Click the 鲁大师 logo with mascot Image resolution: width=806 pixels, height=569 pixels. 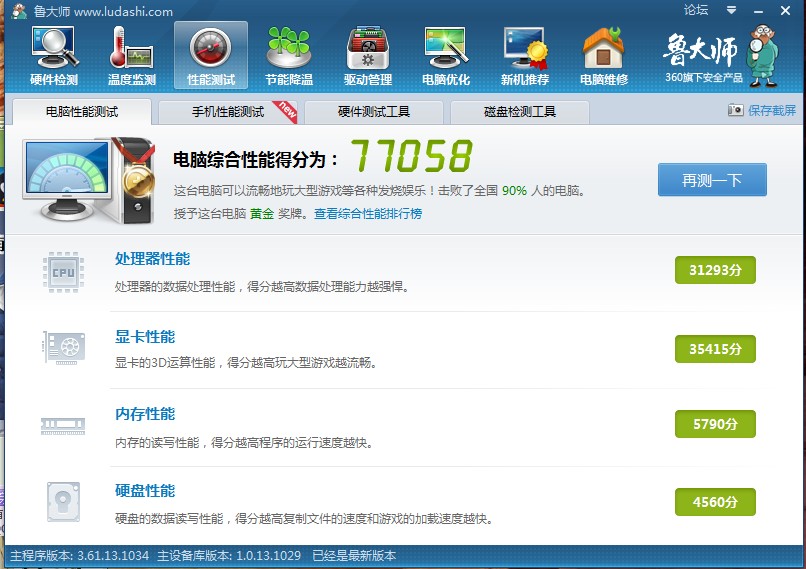click(x=721, y=56)
